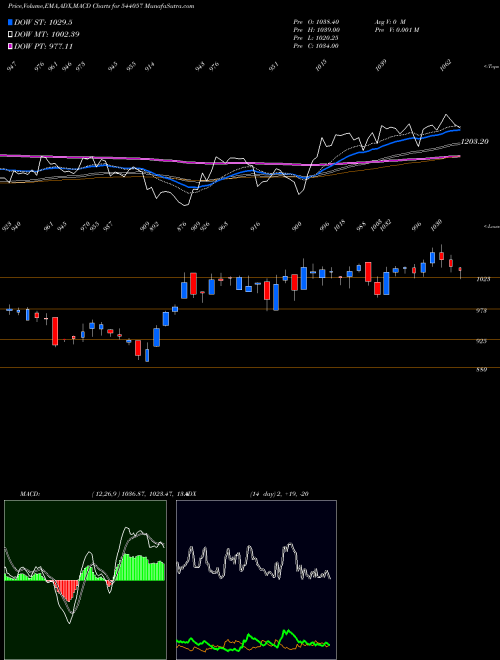Screen dimensions: 500x660
Task: Click the white DOW MT legend swatch
Action: pyautogui.click(x=11, y=35)
